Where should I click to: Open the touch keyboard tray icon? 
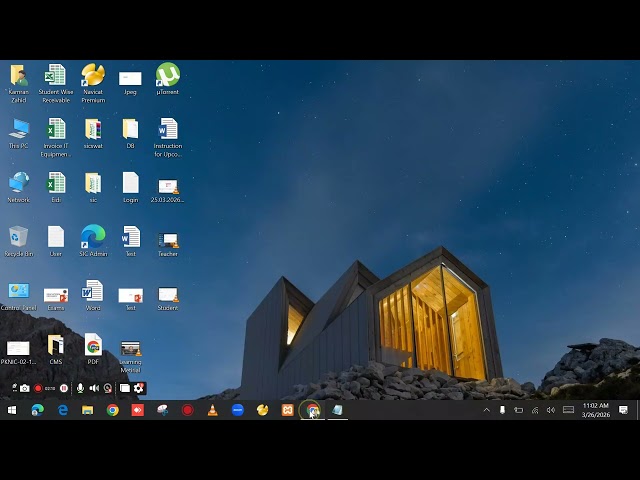pos(568,409)
